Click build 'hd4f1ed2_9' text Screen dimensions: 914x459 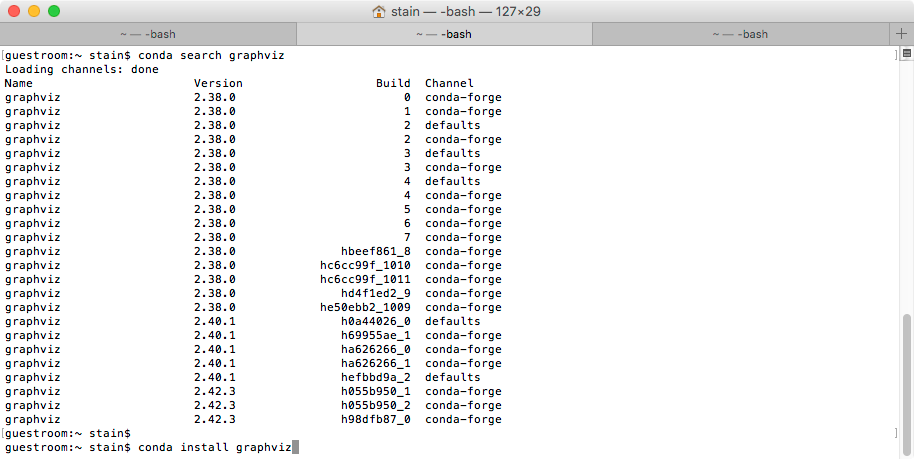(375, 293)
